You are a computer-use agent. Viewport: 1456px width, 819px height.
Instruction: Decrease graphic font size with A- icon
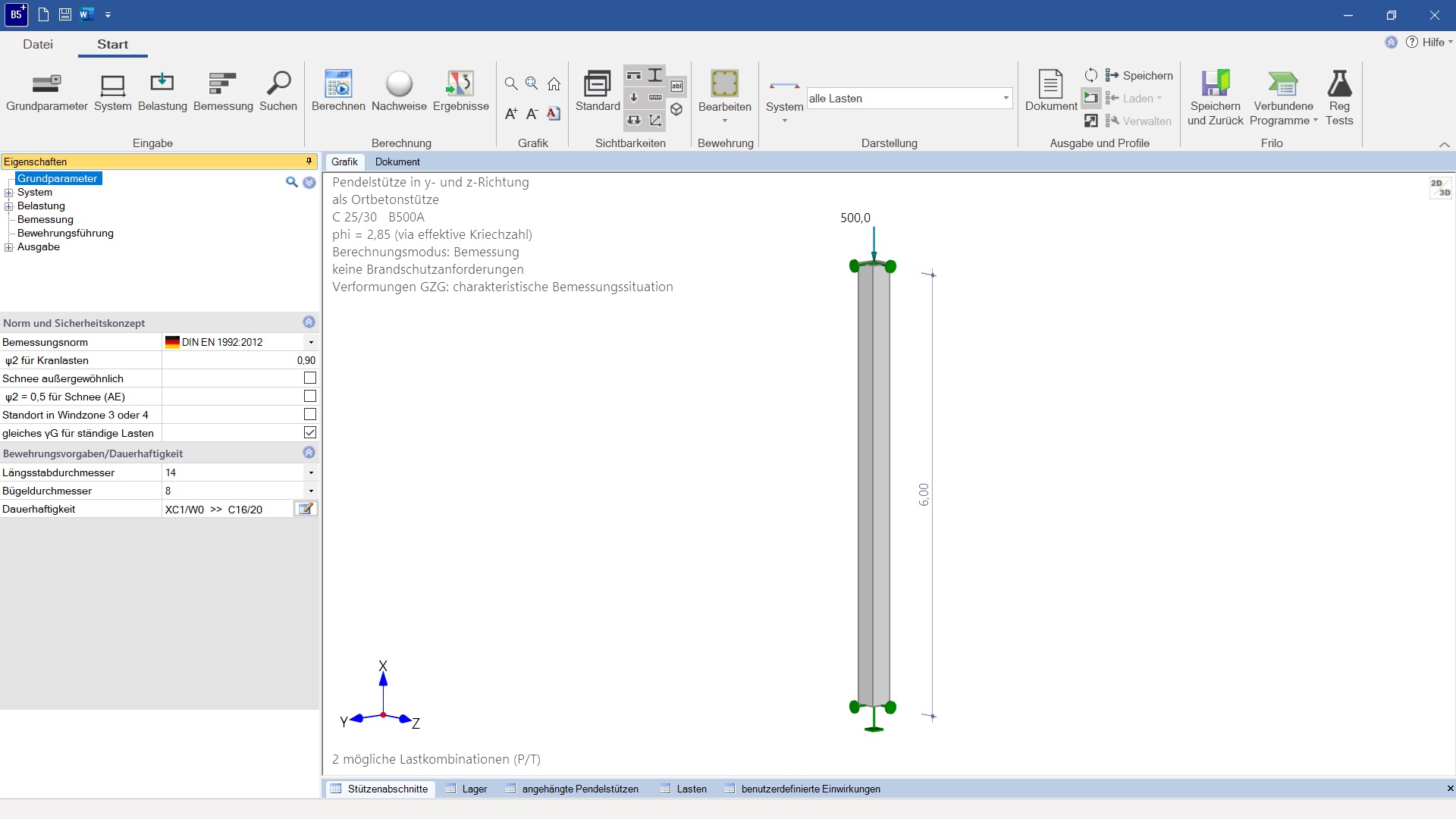pos(532,114)
